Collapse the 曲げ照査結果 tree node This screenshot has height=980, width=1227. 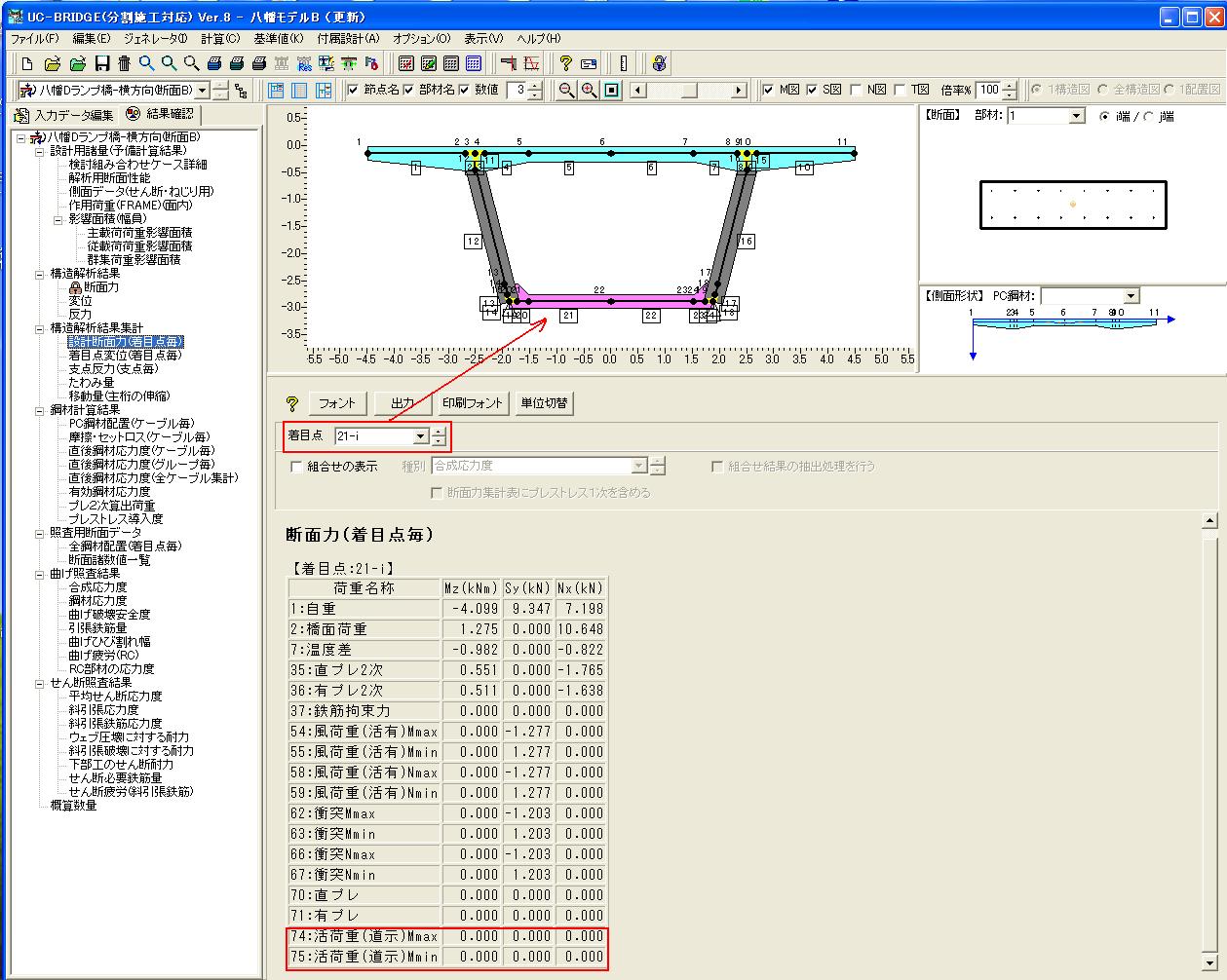click(40, 574)
